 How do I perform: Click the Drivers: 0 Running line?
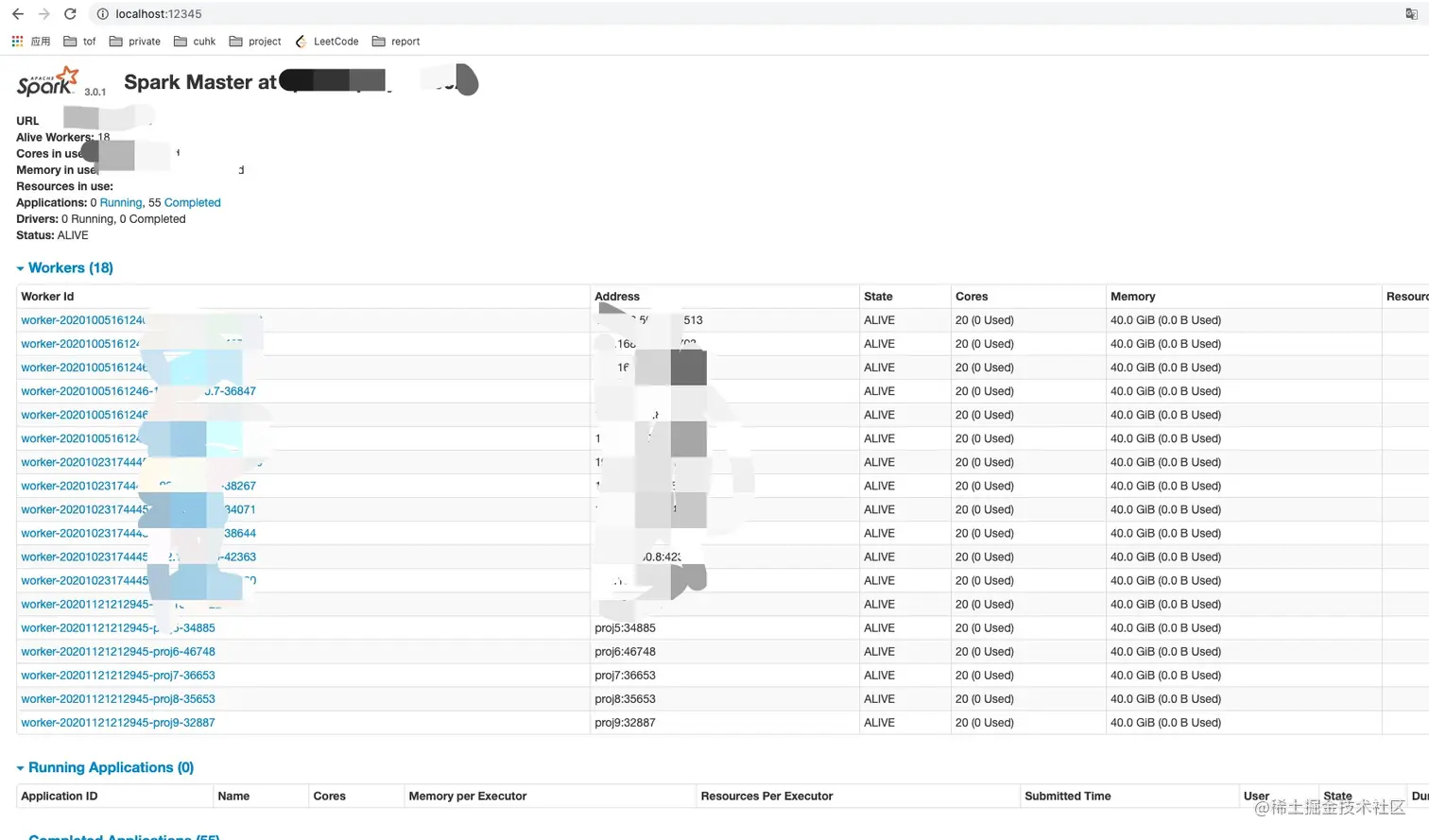[101, 219]
